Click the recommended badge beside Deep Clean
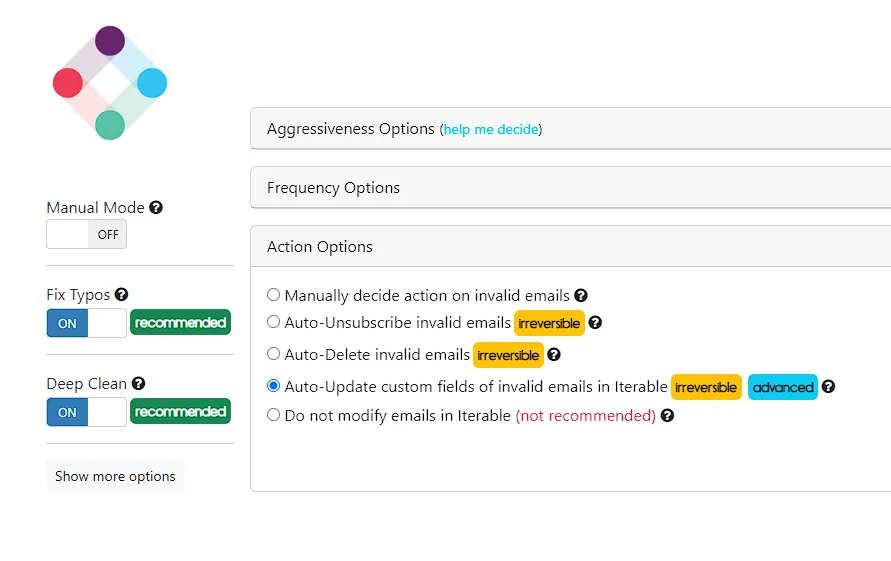 [180, 411]
